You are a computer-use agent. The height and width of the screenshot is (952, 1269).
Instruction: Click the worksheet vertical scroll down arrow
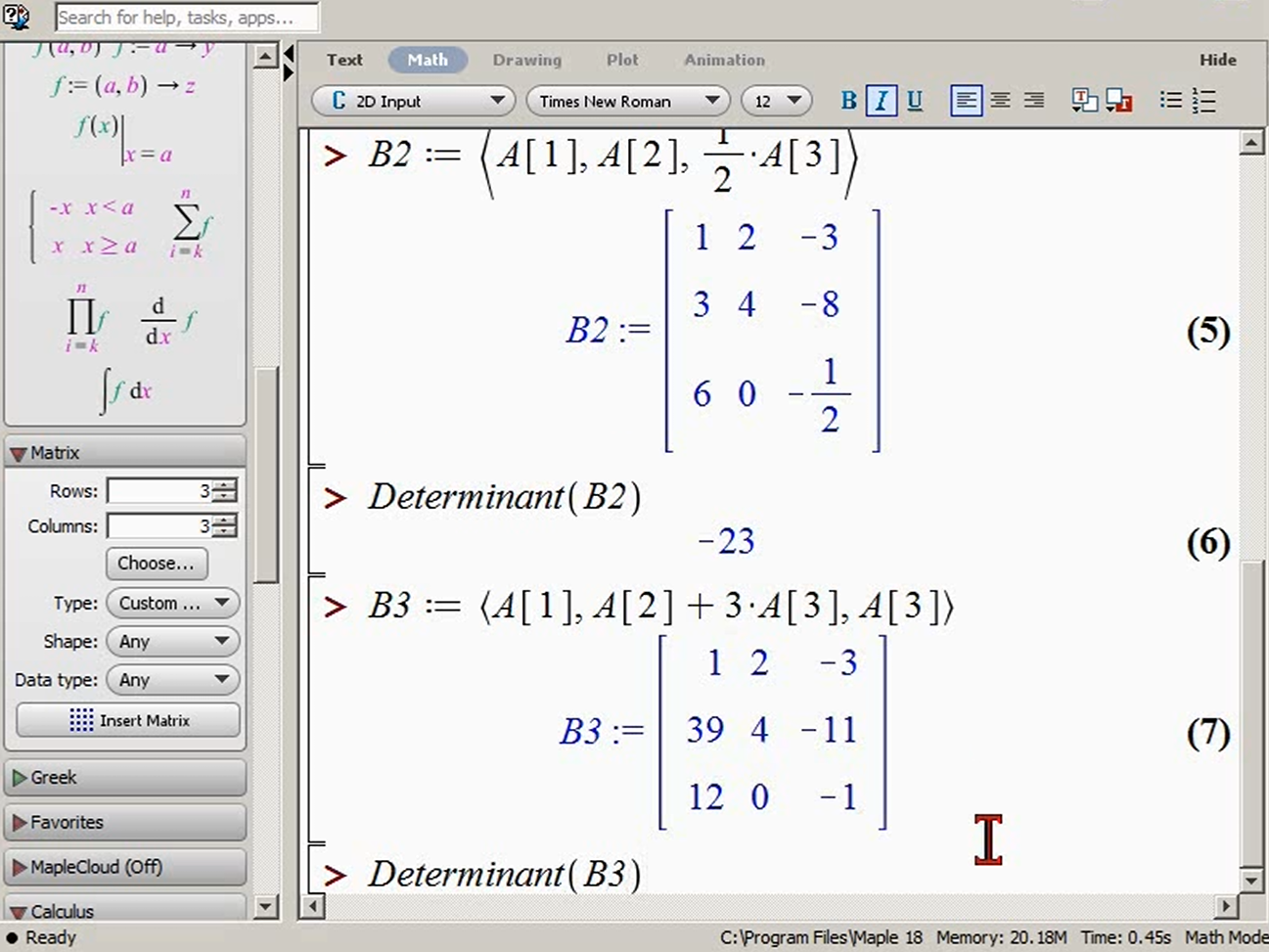pyautogui.click(x=1251, y=880)
